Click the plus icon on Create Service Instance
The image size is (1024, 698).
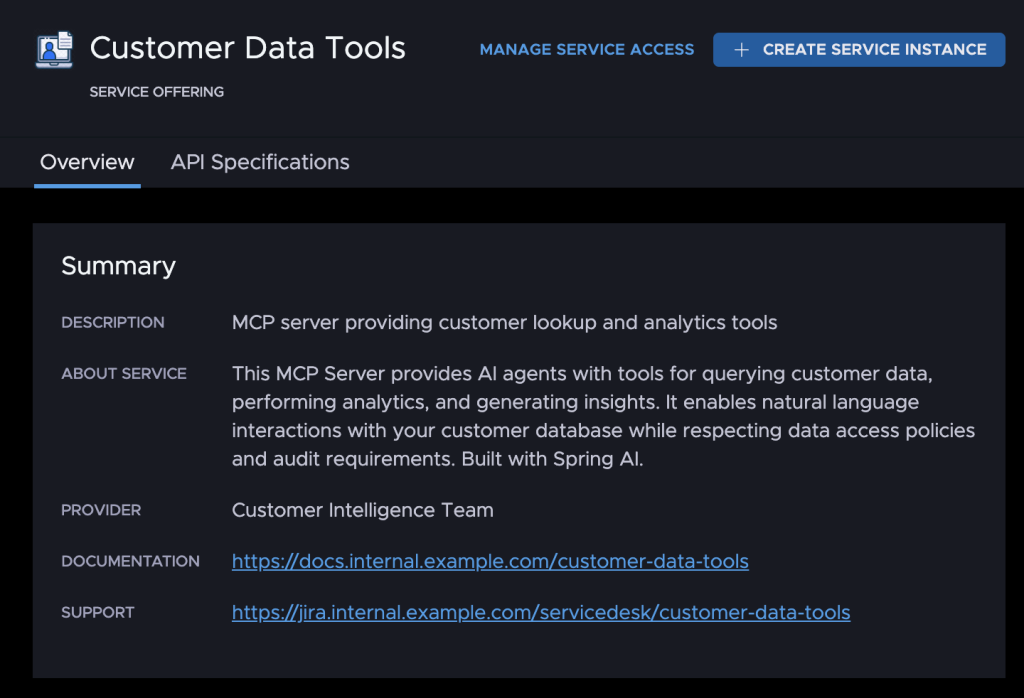[741, 49]
